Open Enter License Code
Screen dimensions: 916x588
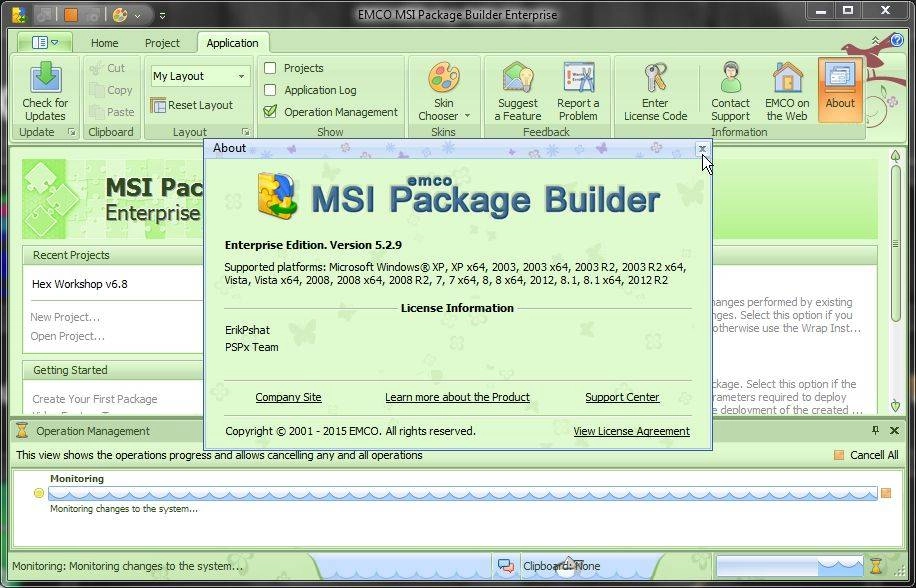tap(655, 91)
